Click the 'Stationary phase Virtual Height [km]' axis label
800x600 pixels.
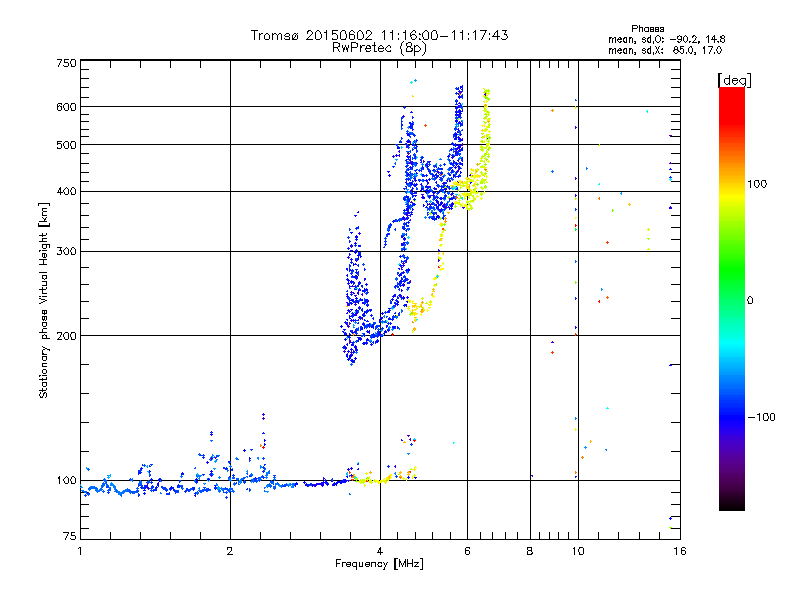point(43,300)
